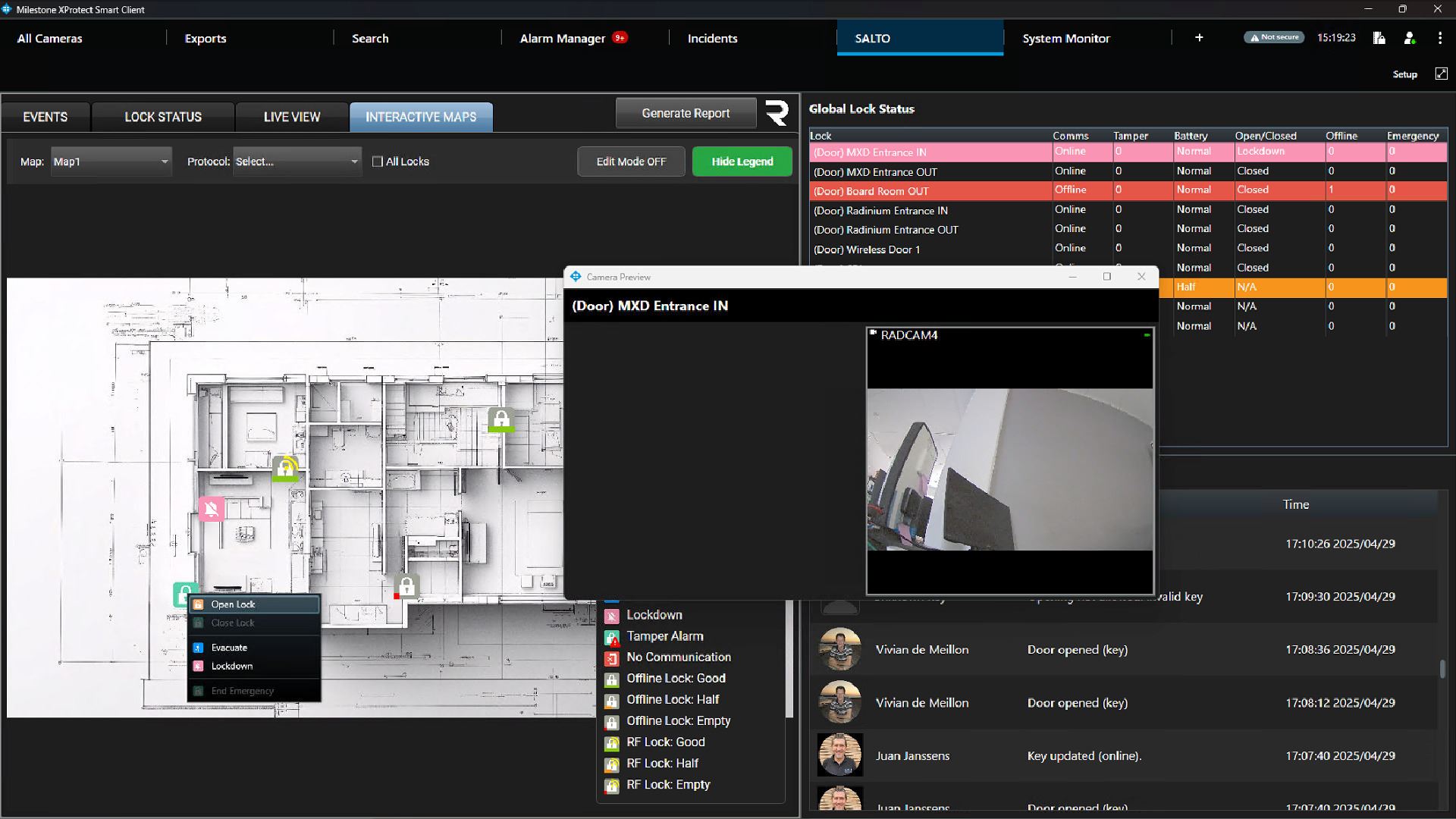
Task: Toggle Edit Mode OFF button
Action: click(631, 162)
